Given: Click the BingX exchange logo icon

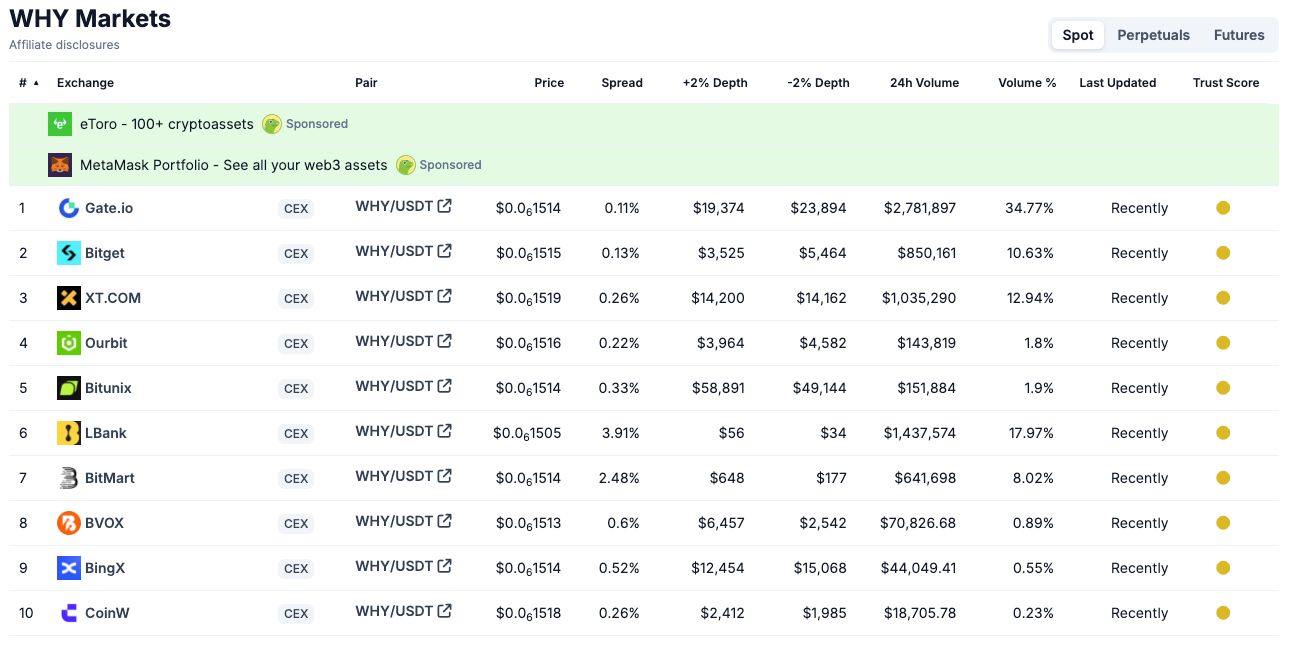Looking at the screenshot, I should coord(68,568).
